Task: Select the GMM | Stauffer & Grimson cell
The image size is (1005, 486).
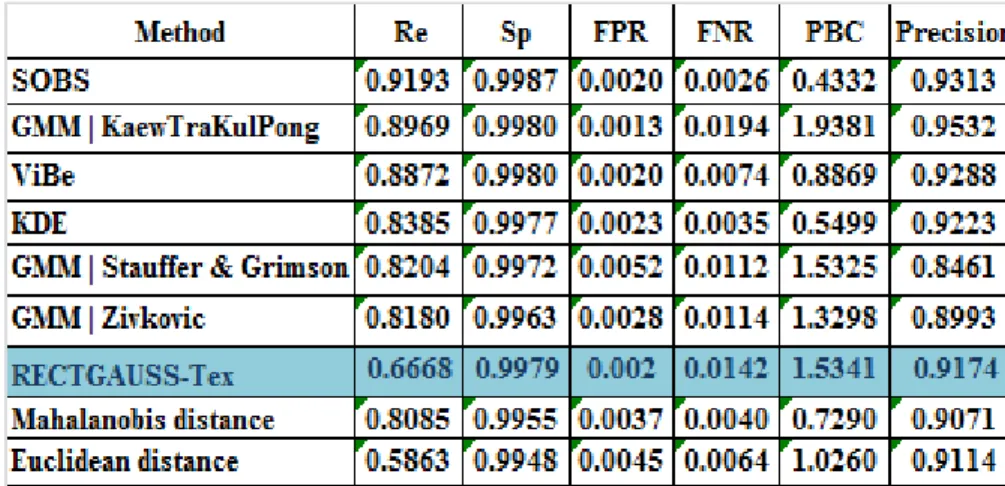Action: (179, 270)
